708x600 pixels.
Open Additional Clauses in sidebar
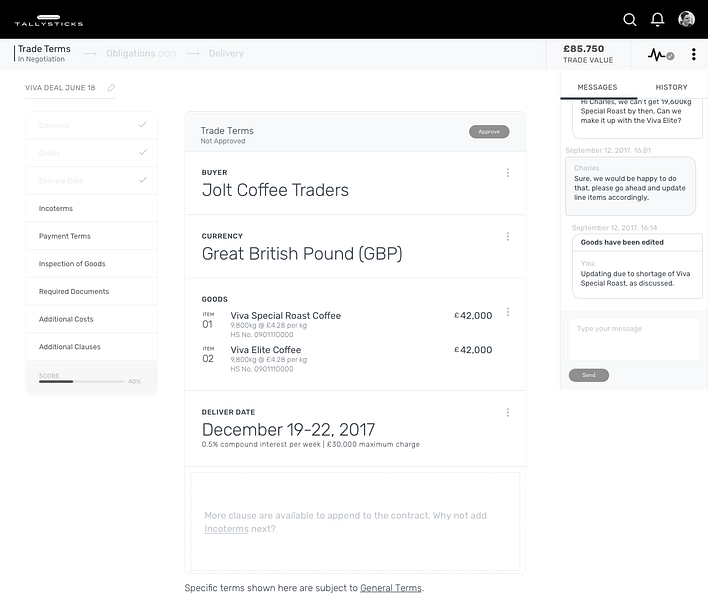coord(92,347)
